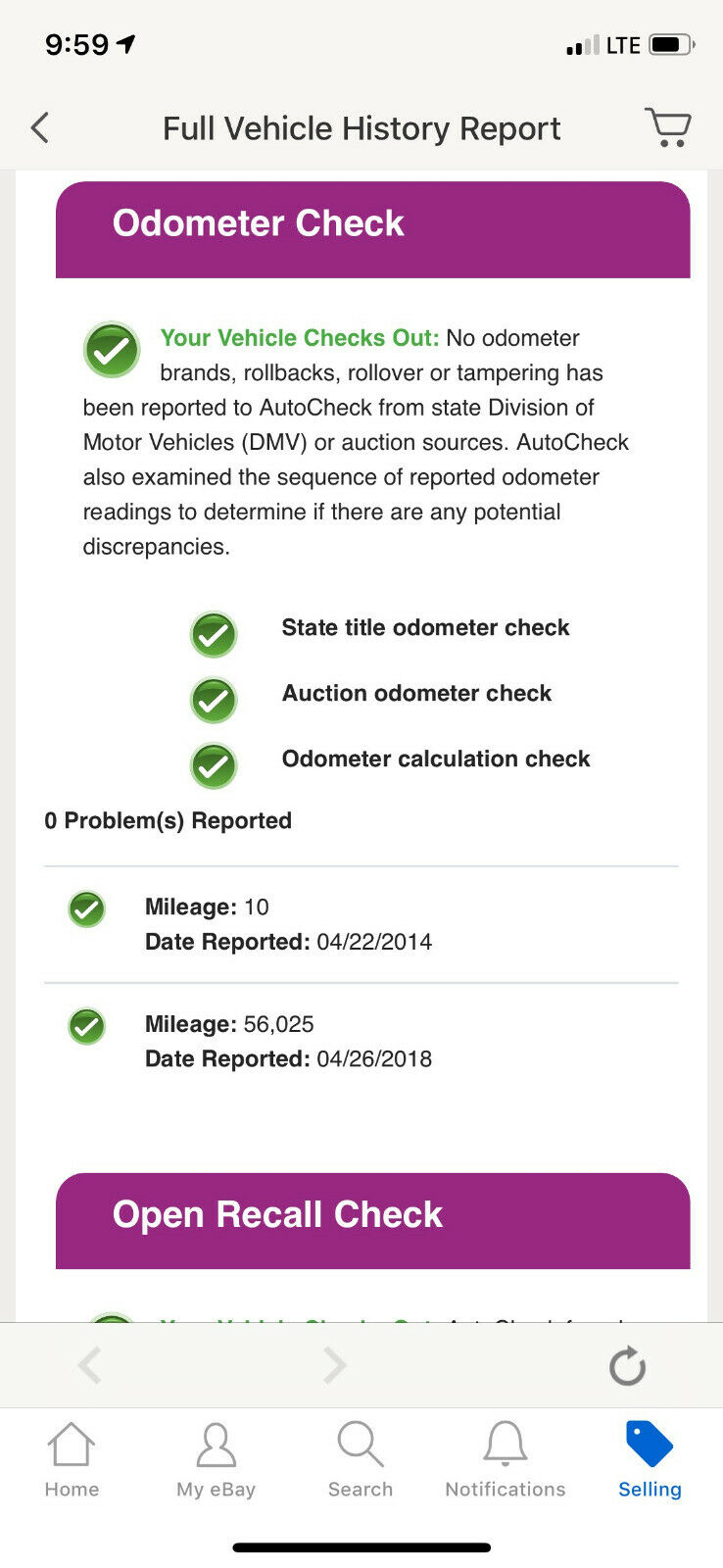The width and height of the screenshot is (723, 1568).
Task: Open the shopping cart
Action: point(668,127)
